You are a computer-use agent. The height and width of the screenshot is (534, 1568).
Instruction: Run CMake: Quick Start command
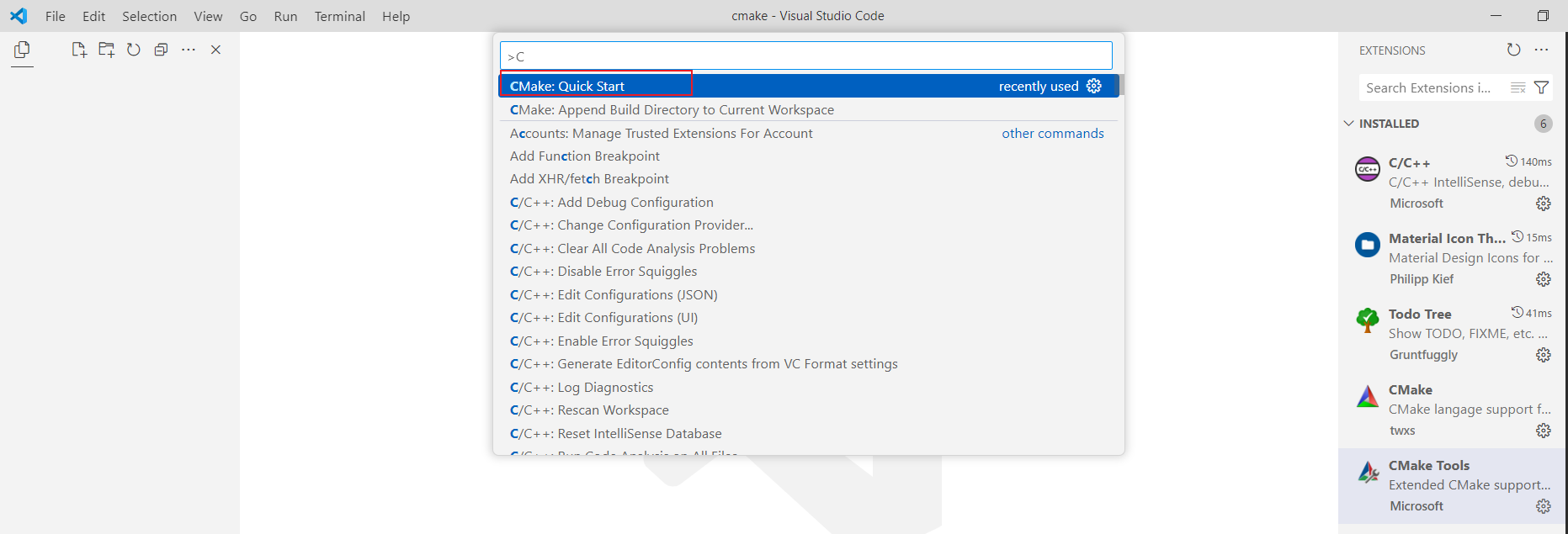(x=809, y=86)
